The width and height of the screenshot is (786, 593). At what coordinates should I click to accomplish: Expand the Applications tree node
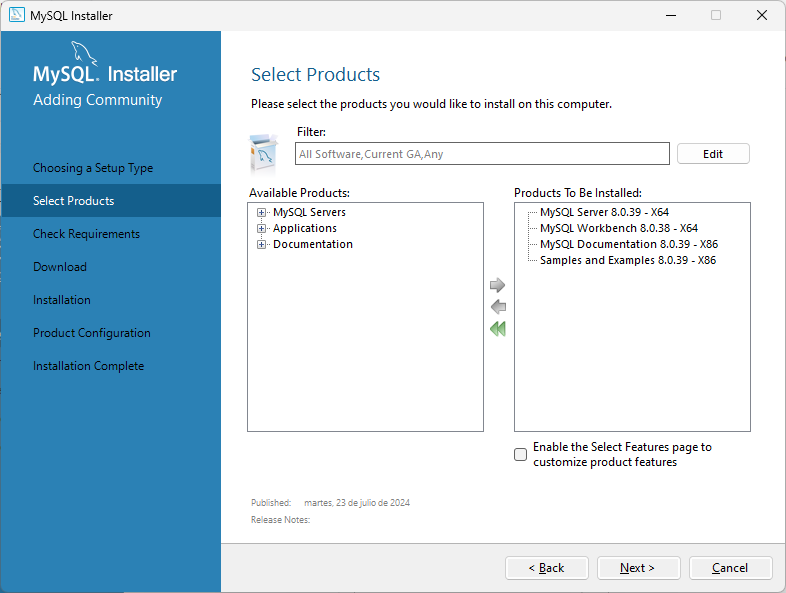click(x=261, y=229)
